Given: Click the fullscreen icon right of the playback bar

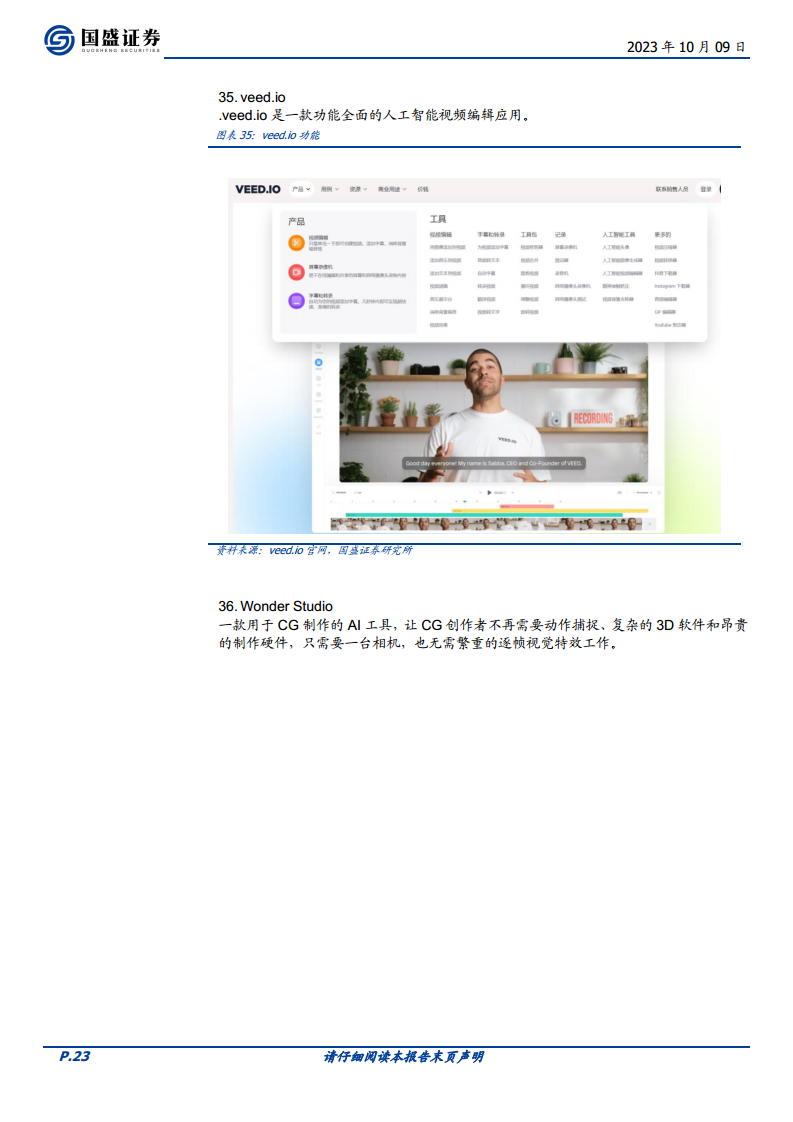Looking at the screenshot, I should [x=659, y=492].
